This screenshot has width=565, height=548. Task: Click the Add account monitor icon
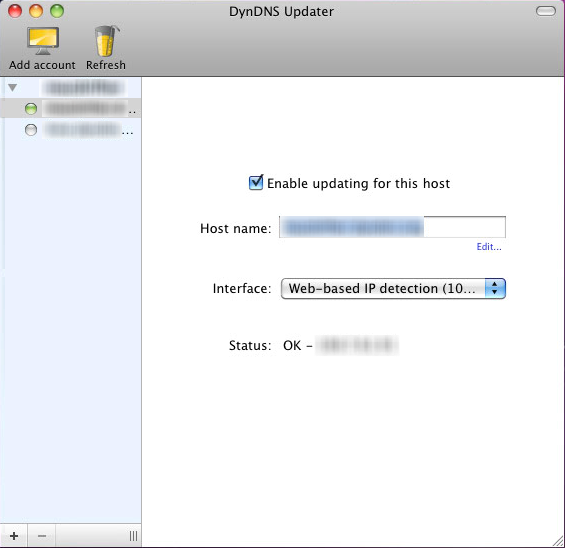43,41
